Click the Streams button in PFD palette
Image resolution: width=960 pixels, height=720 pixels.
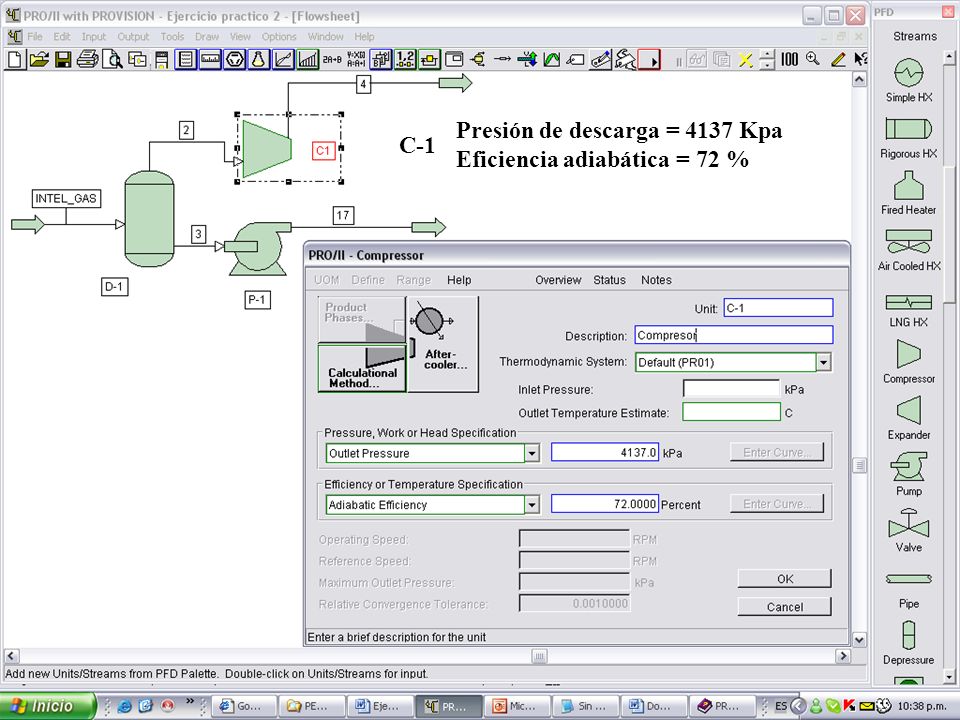915,36
